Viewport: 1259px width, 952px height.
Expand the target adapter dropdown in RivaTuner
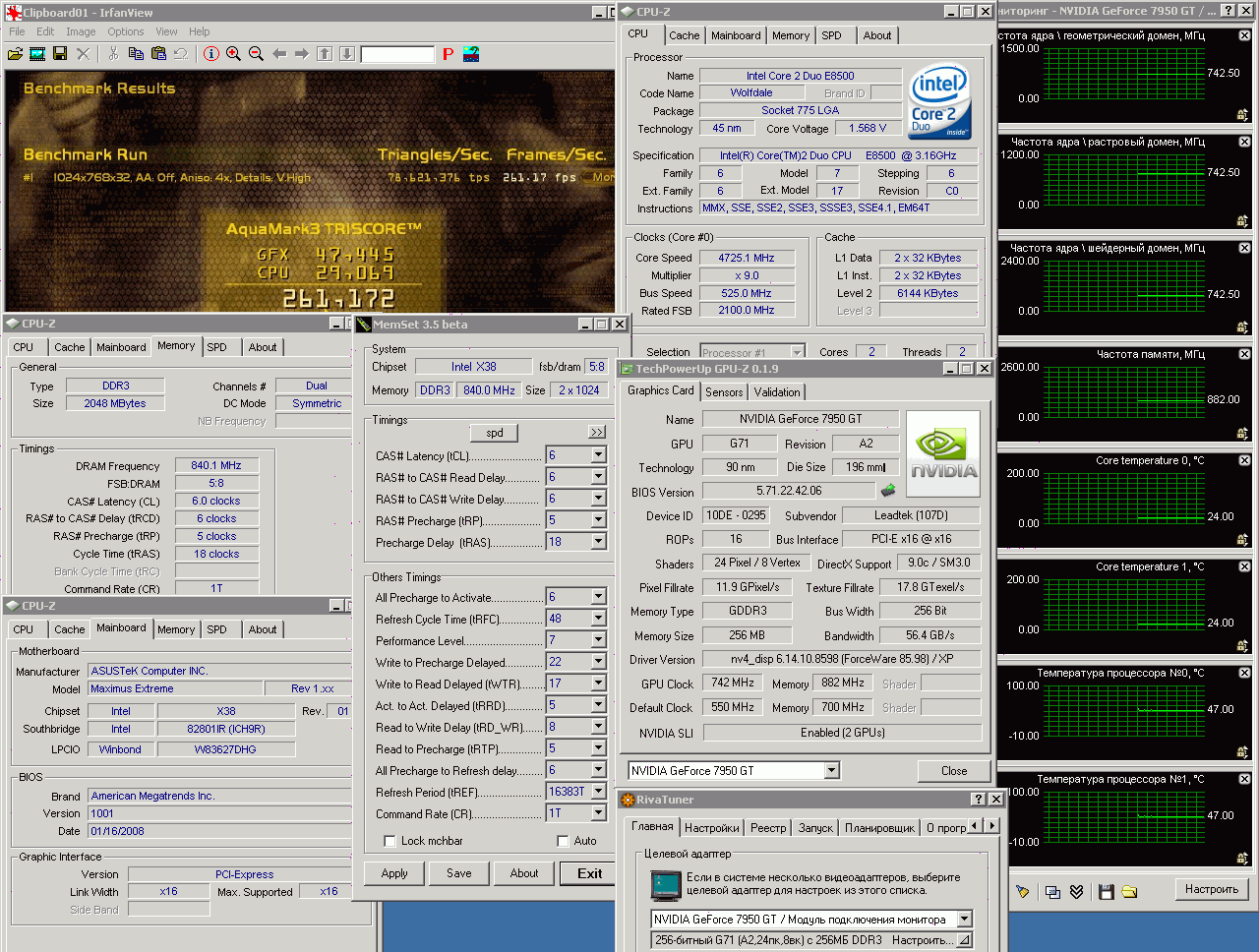click(963, 919)
